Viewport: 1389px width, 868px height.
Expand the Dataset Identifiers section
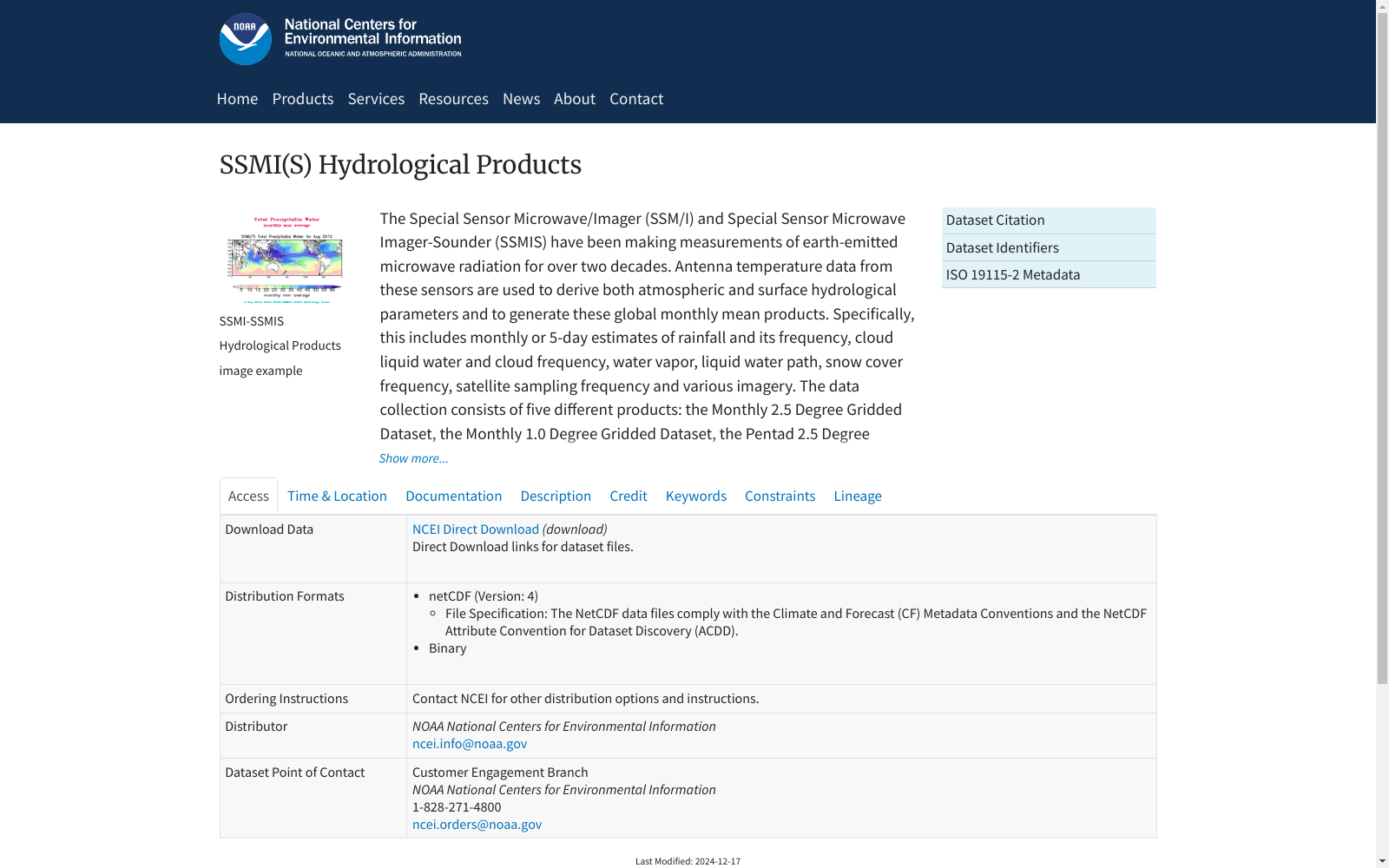1049,247
